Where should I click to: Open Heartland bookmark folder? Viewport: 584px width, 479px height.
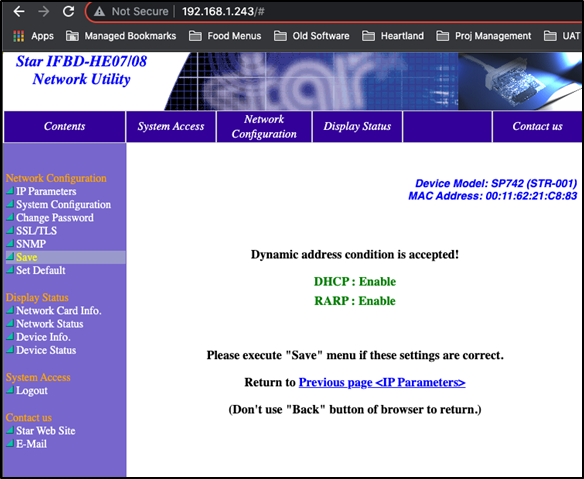(393, 36)
